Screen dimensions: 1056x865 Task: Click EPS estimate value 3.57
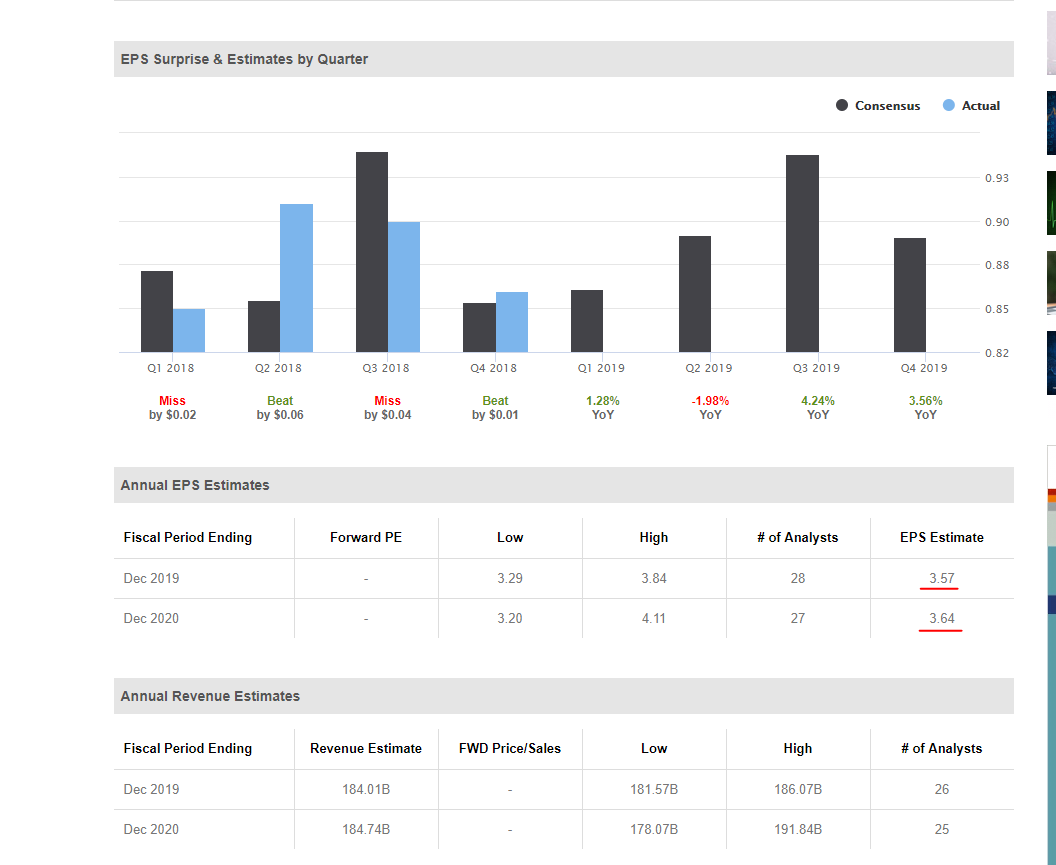tap(942, 578)
